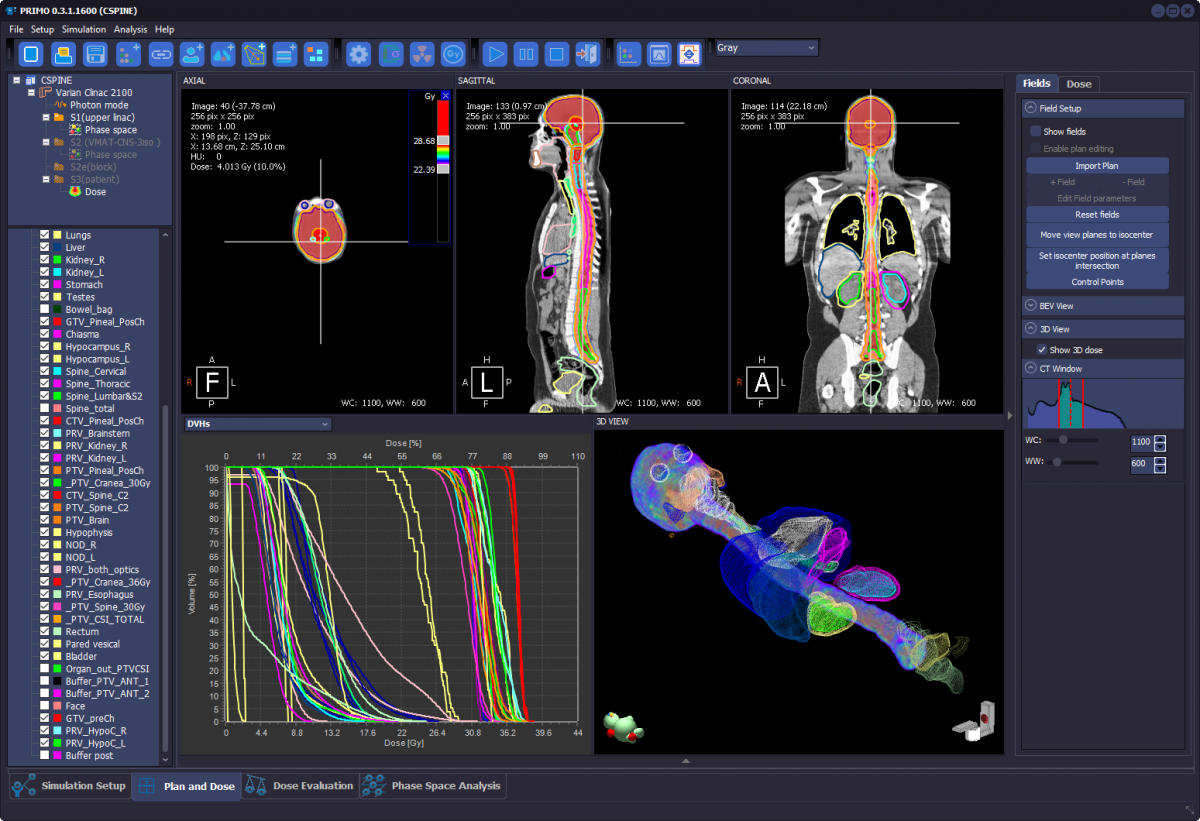Collapse the CT Window section

[1031, 369]
